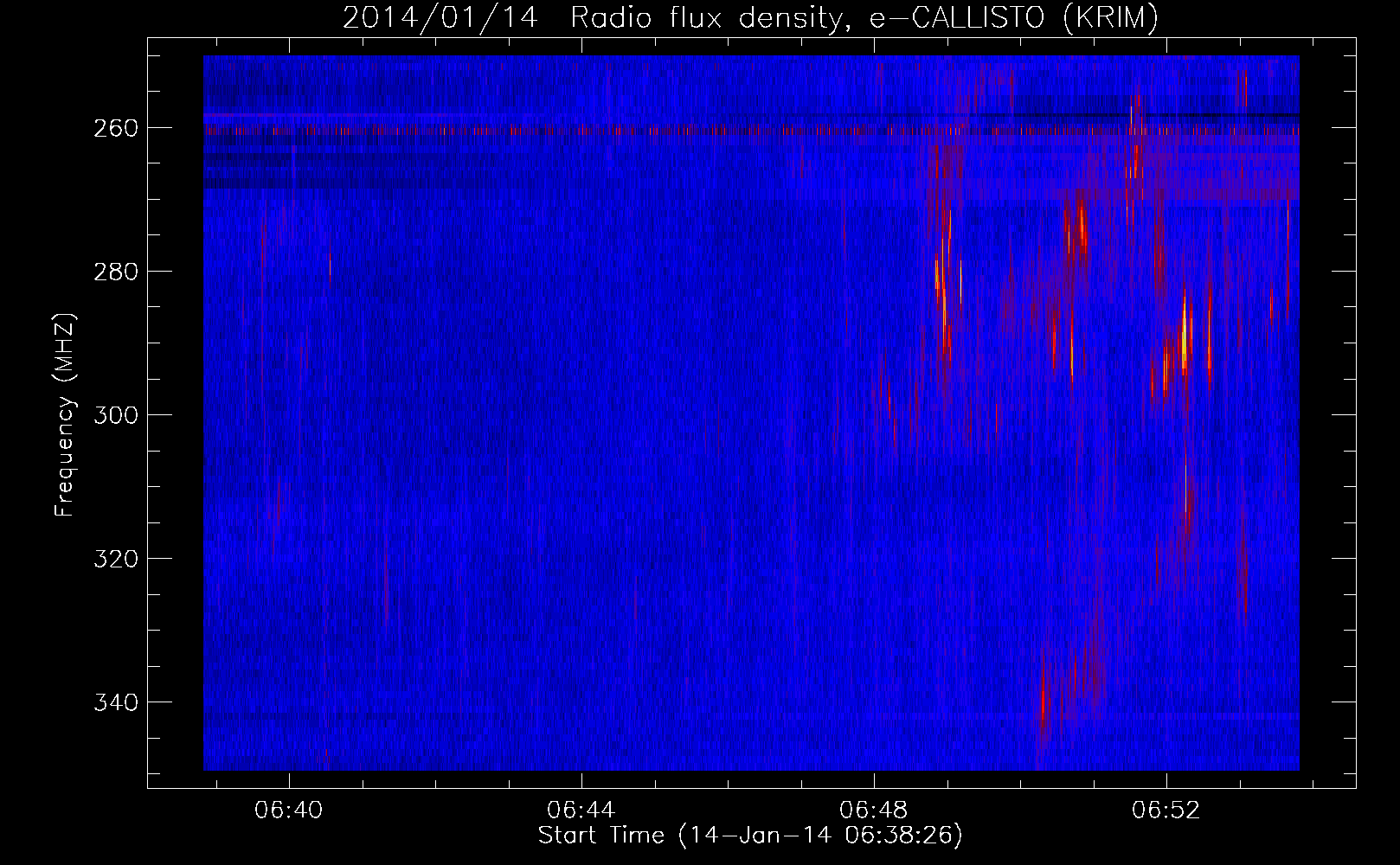
Task: Select the "Frequency (MHZ)" axis label
Action: [65, 414]
